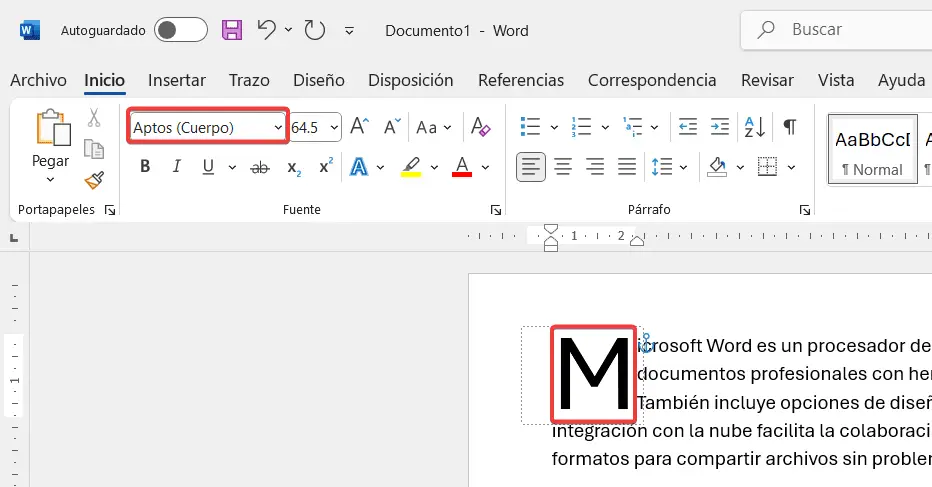This screenshot has width=932, height=487.
Task: Click the Copy icon
Action: (x=94, y=149)
